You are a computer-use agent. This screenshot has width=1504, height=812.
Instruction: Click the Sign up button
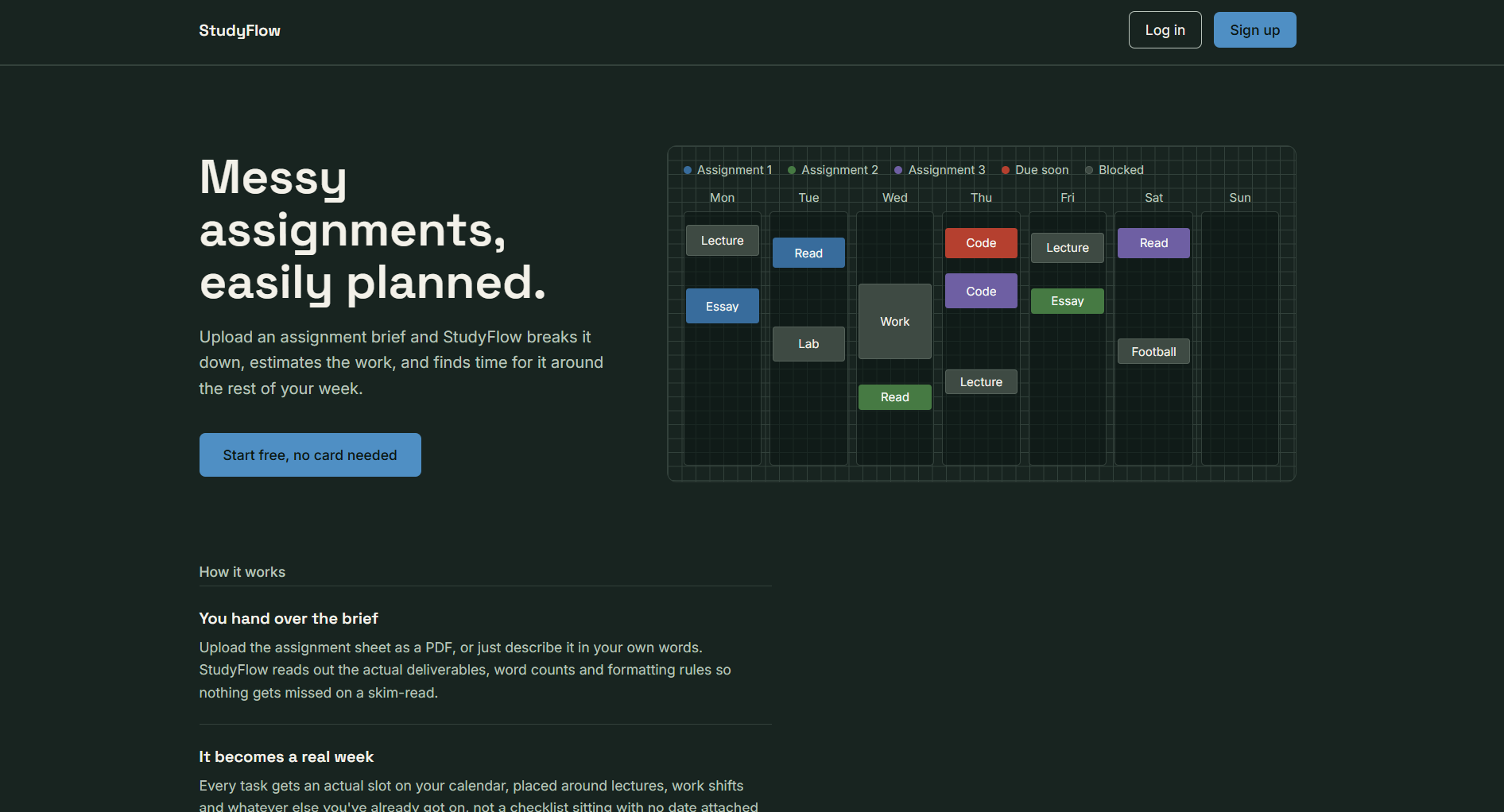pyautogui.click(x=1254, y=30)
